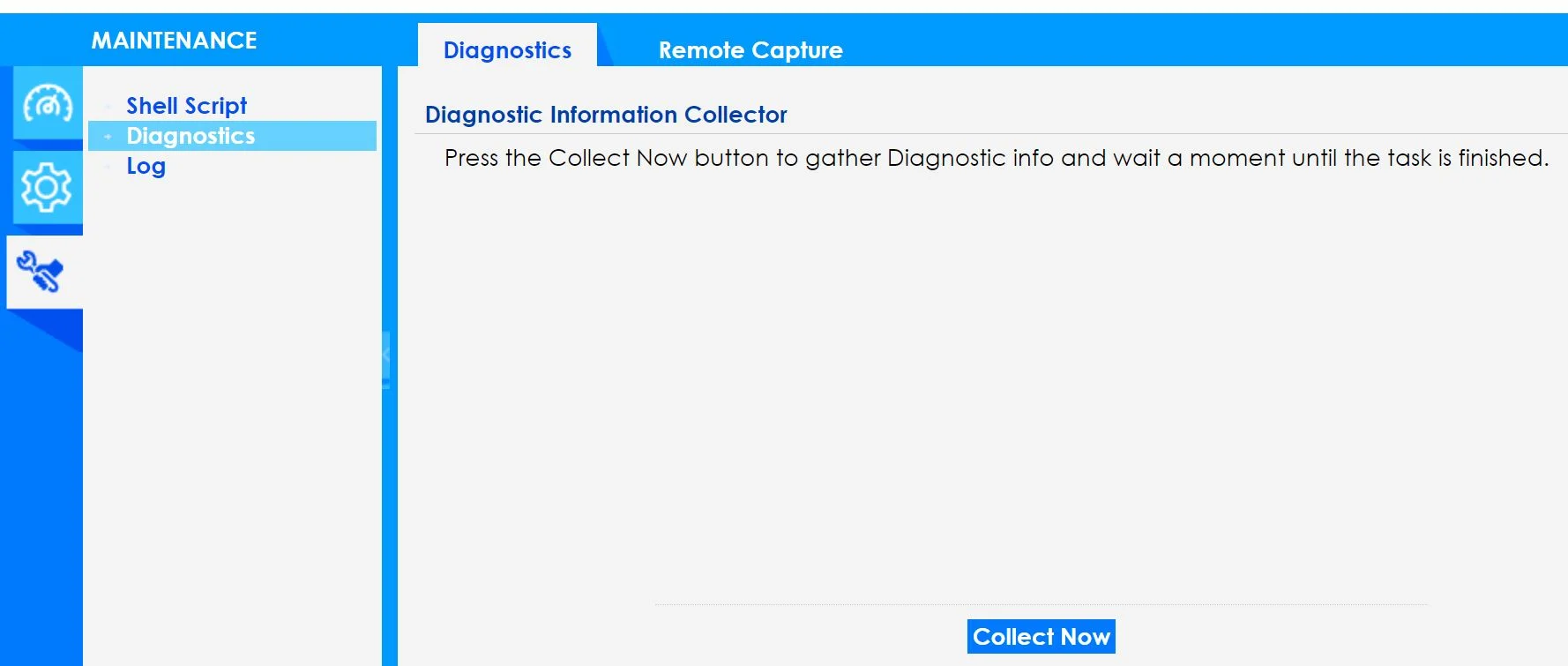Collapse the navigation panel with the arrow handle
The image size is (1568, 666).
385,357
